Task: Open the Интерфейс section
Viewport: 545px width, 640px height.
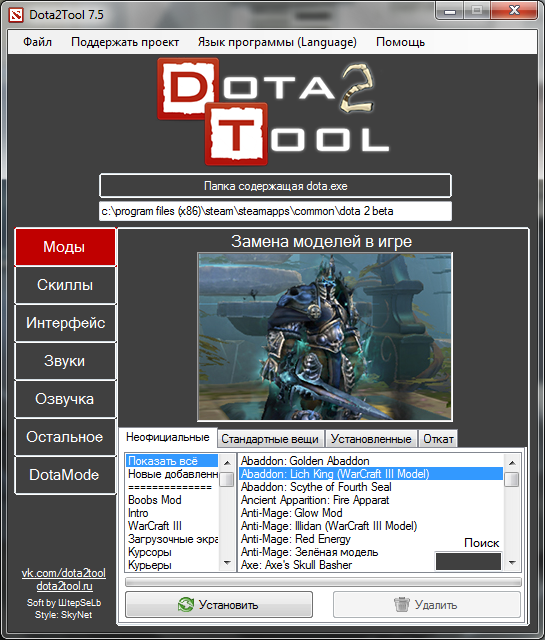Action: (x=65, y=323)
